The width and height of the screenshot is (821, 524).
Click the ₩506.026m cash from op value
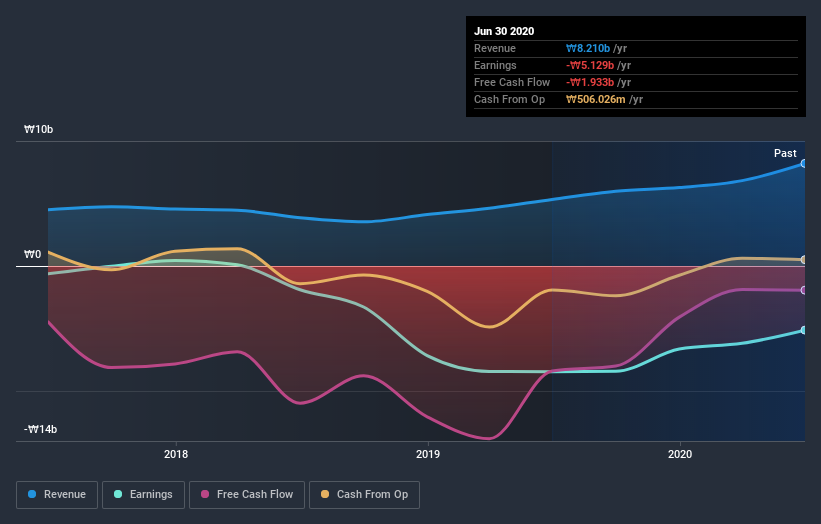[595, 99]
